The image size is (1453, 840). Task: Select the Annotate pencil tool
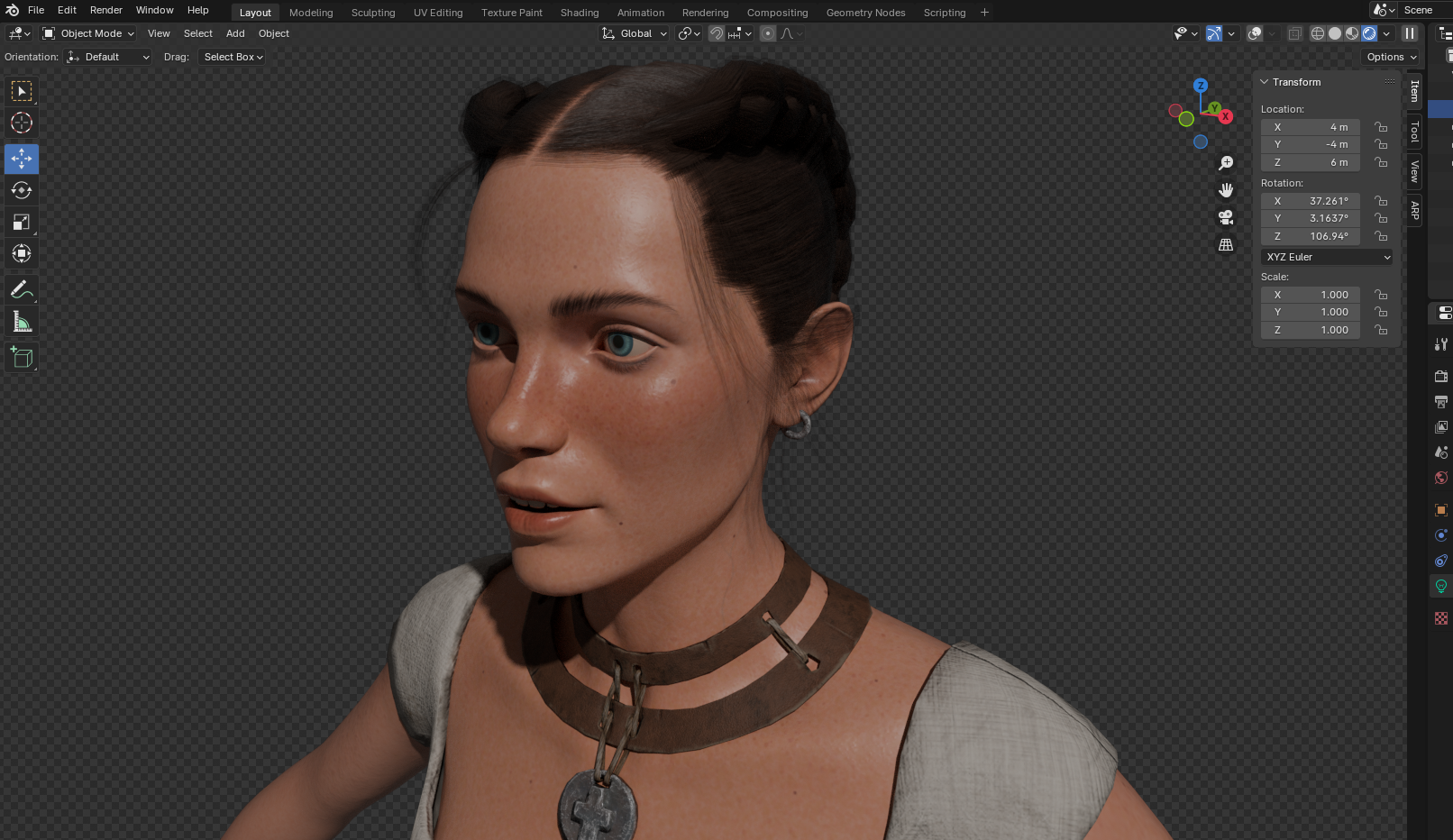22,290
